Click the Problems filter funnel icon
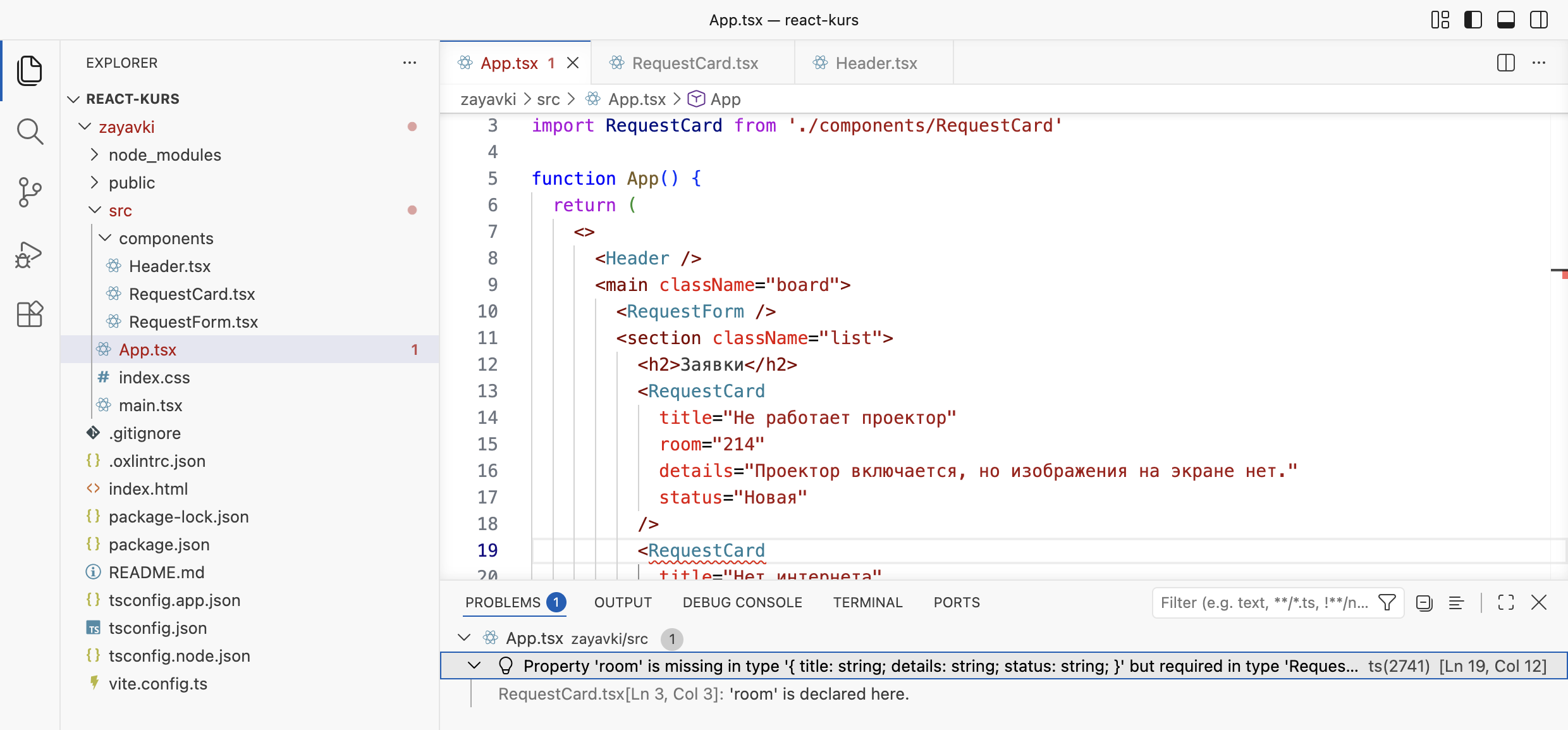 pyautogui.click(x=1387, y=602)
